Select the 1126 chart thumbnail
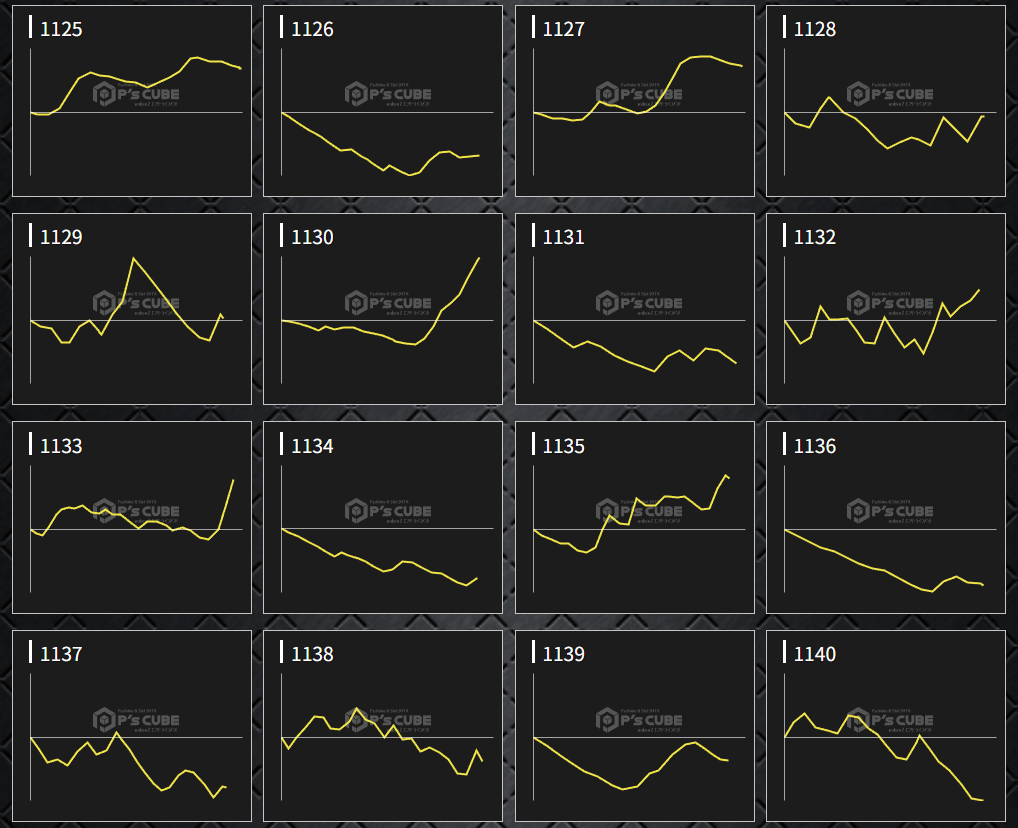1018x828 pixels. (x=382, y=100)
